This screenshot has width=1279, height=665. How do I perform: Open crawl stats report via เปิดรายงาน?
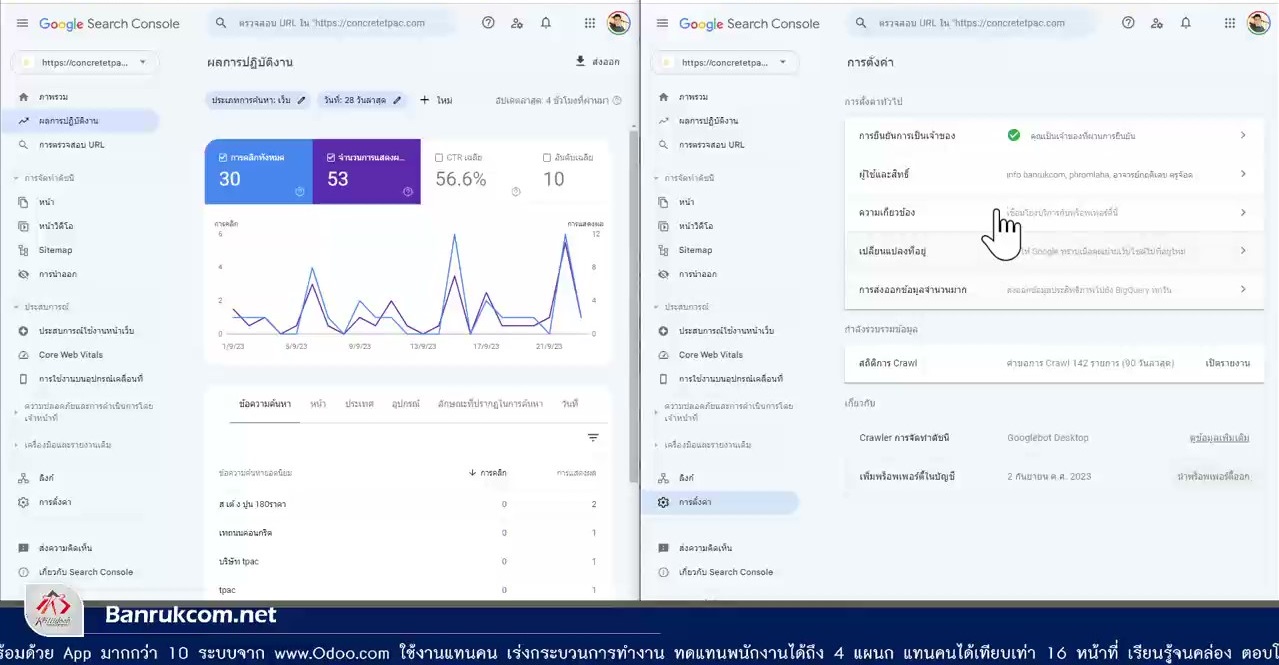1228,363
